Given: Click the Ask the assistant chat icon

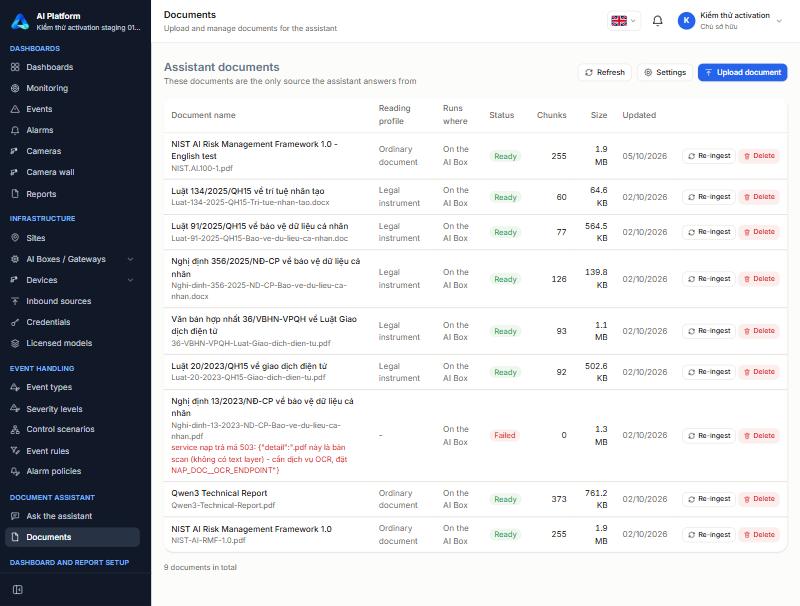Looking at the screenshot, I should click(x=15, y=516).
